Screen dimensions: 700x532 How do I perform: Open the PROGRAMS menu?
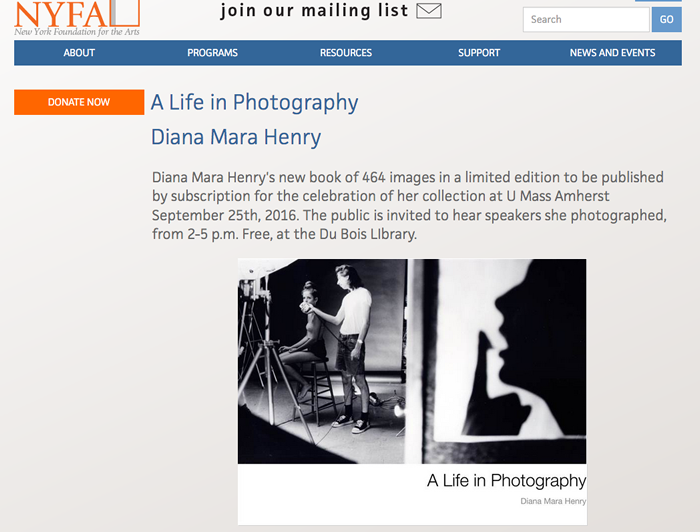point(212,53)
